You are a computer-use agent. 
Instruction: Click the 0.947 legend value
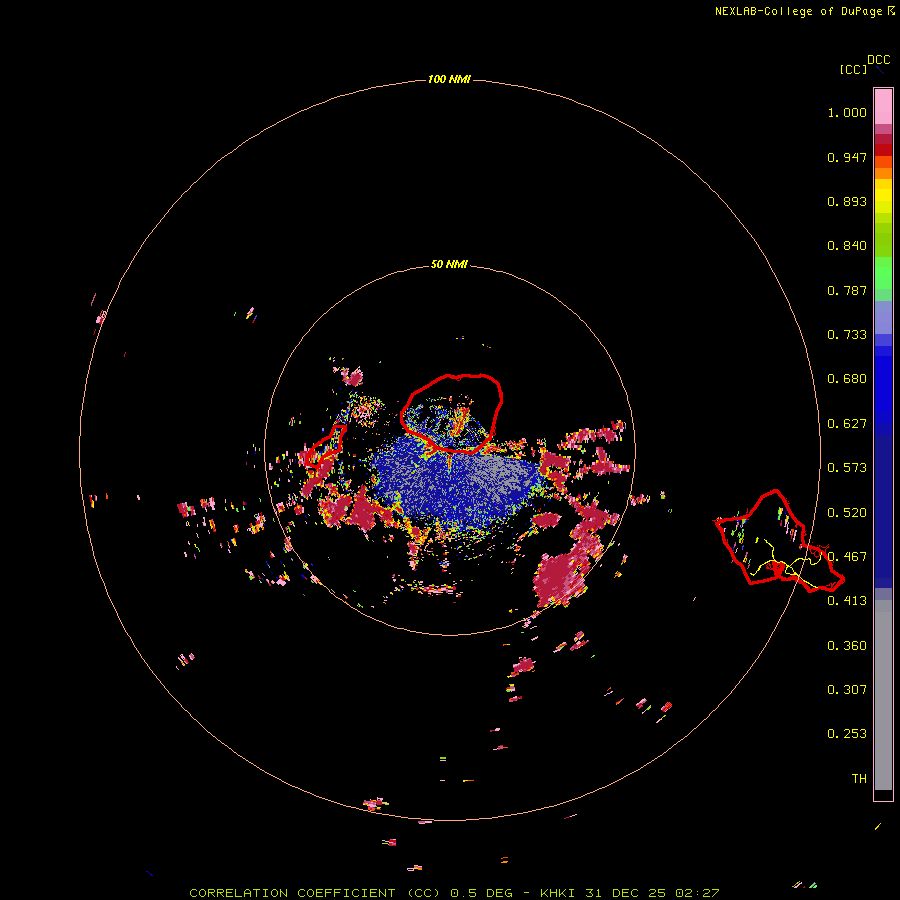(x=847, y=157)
